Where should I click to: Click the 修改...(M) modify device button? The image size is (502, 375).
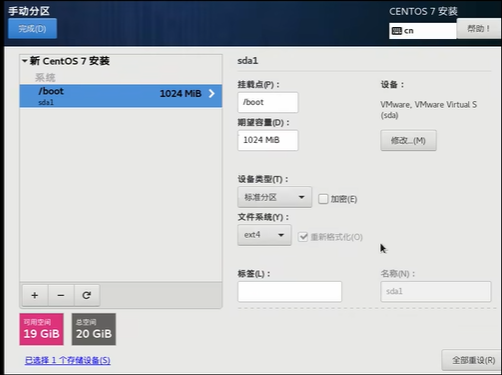408,140
